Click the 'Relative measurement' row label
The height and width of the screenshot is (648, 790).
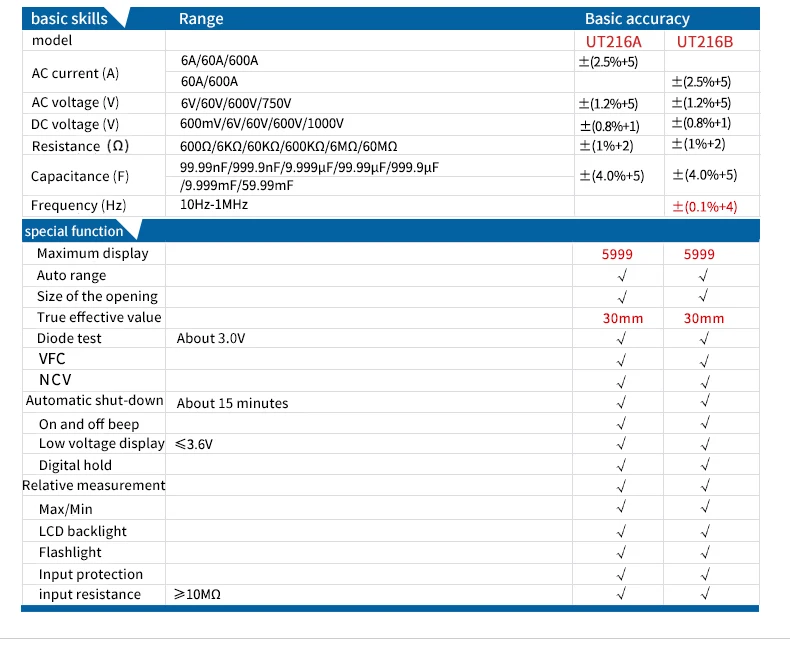(94, 485)
